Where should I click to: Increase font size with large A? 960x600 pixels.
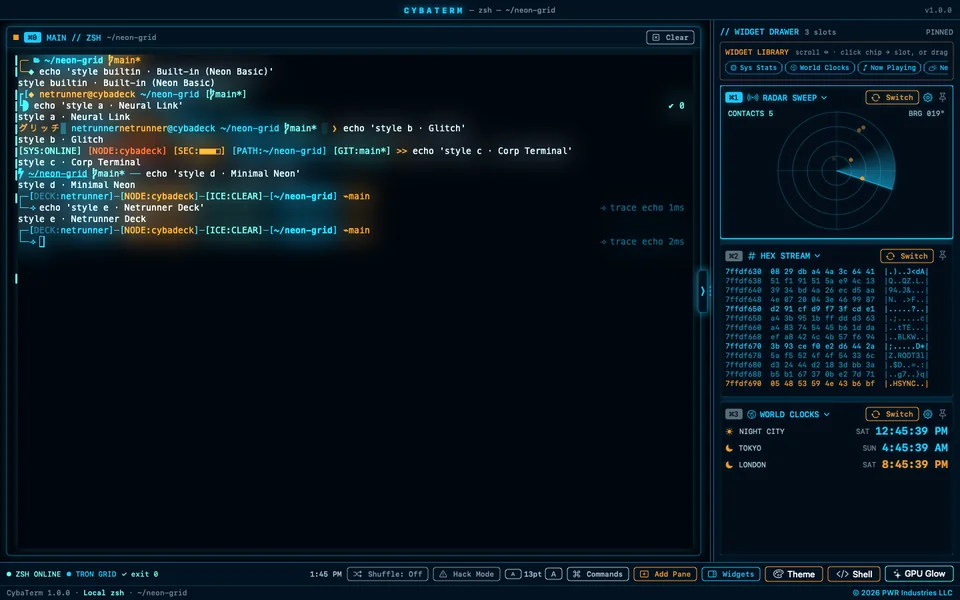tap(553, 574)
